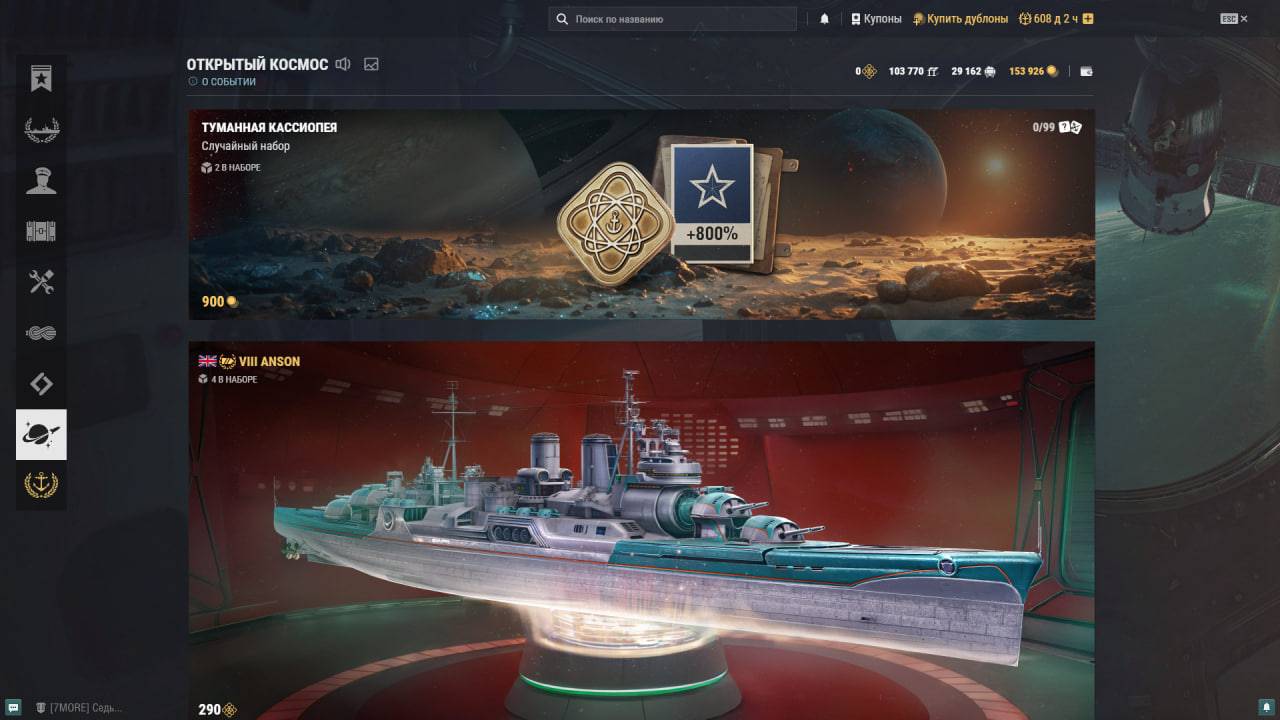Add premium time with plus button
Screen dimensions: 1280x720
pyautogui.click(x=1088, y=19)
